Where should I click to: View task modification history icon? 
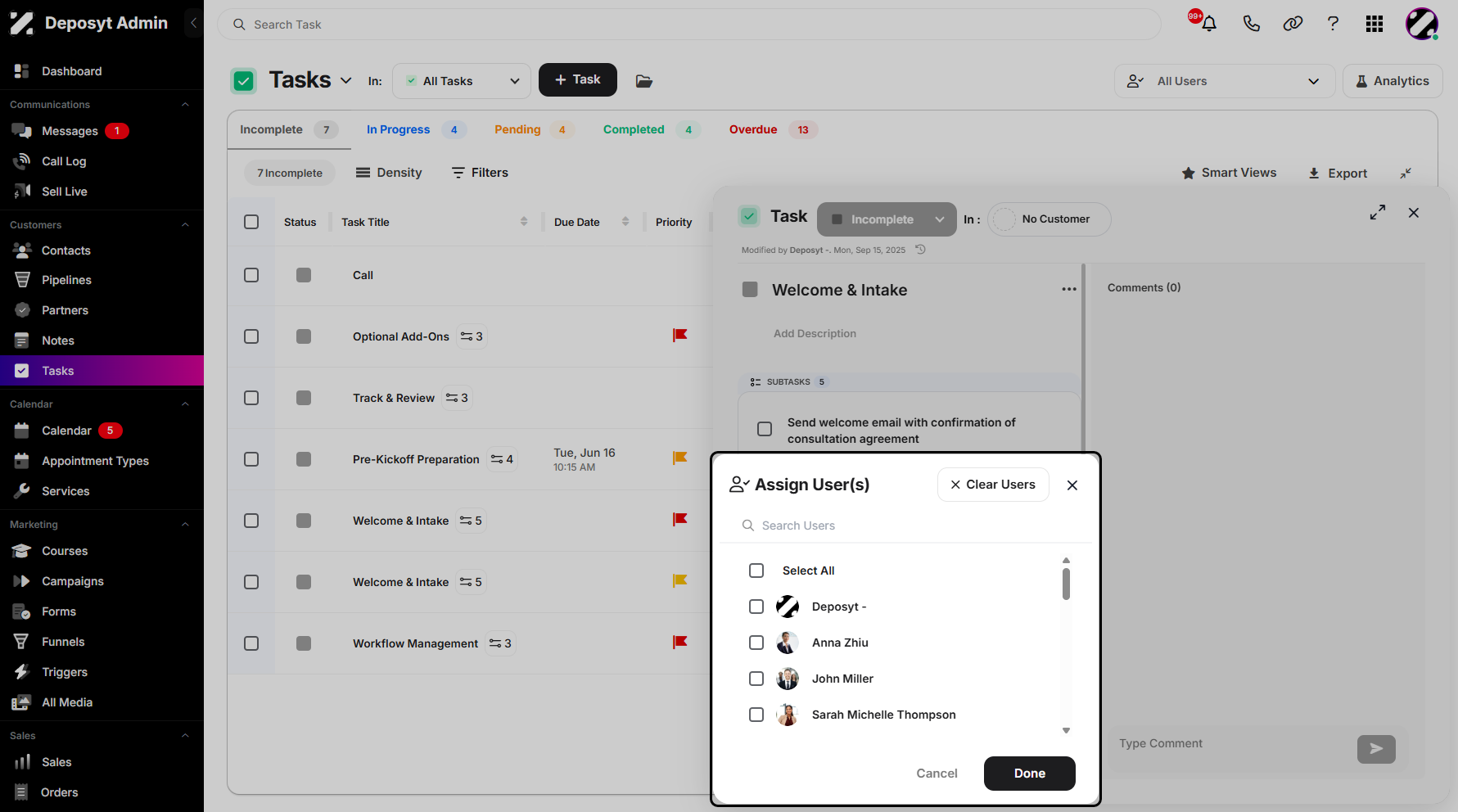(920, 250)
